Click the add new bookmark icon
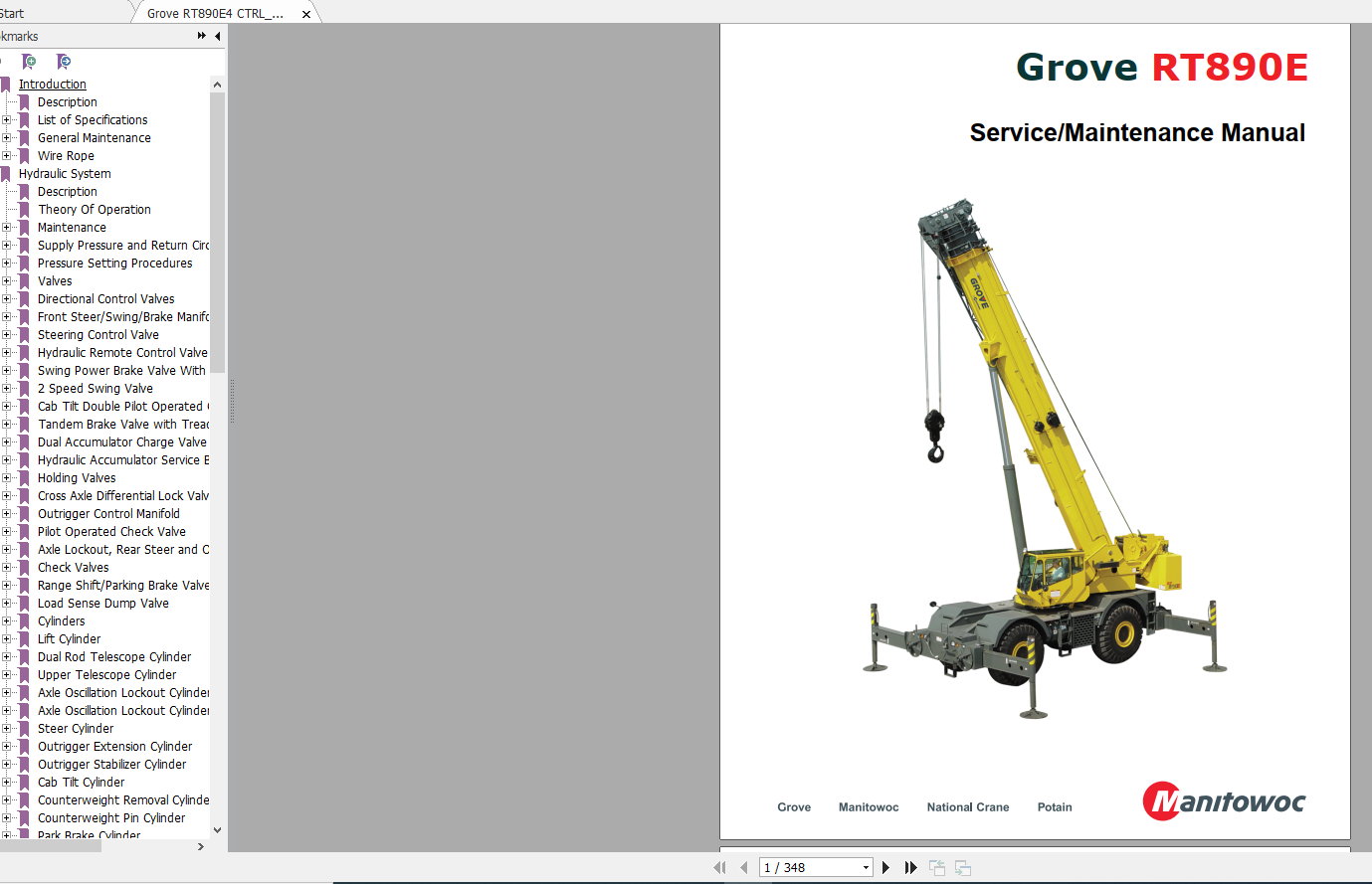This screenshot has height=884, width=1372. coord(30,62)
